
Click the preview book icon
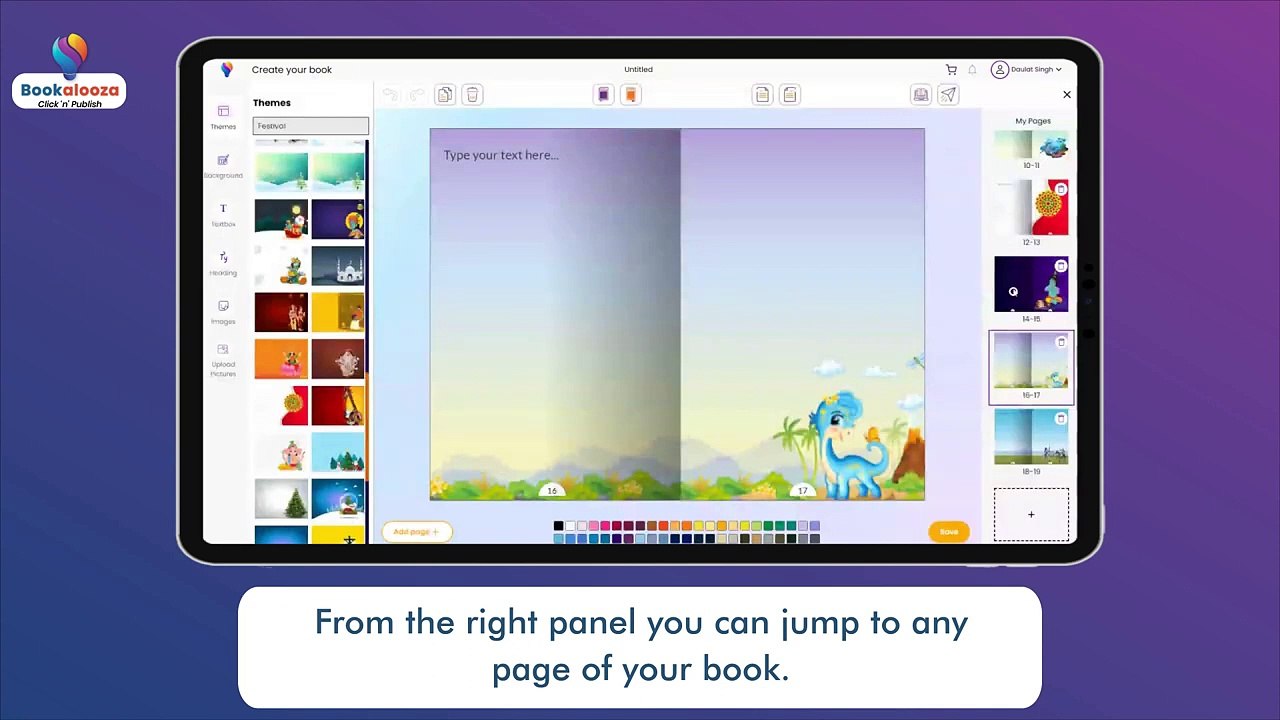point(920,94)
